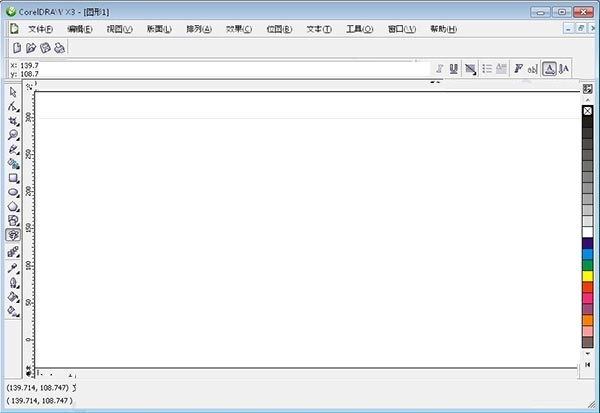Expand the Shape tool flyout
Screen dimensions: 600x413
point(14,105)
